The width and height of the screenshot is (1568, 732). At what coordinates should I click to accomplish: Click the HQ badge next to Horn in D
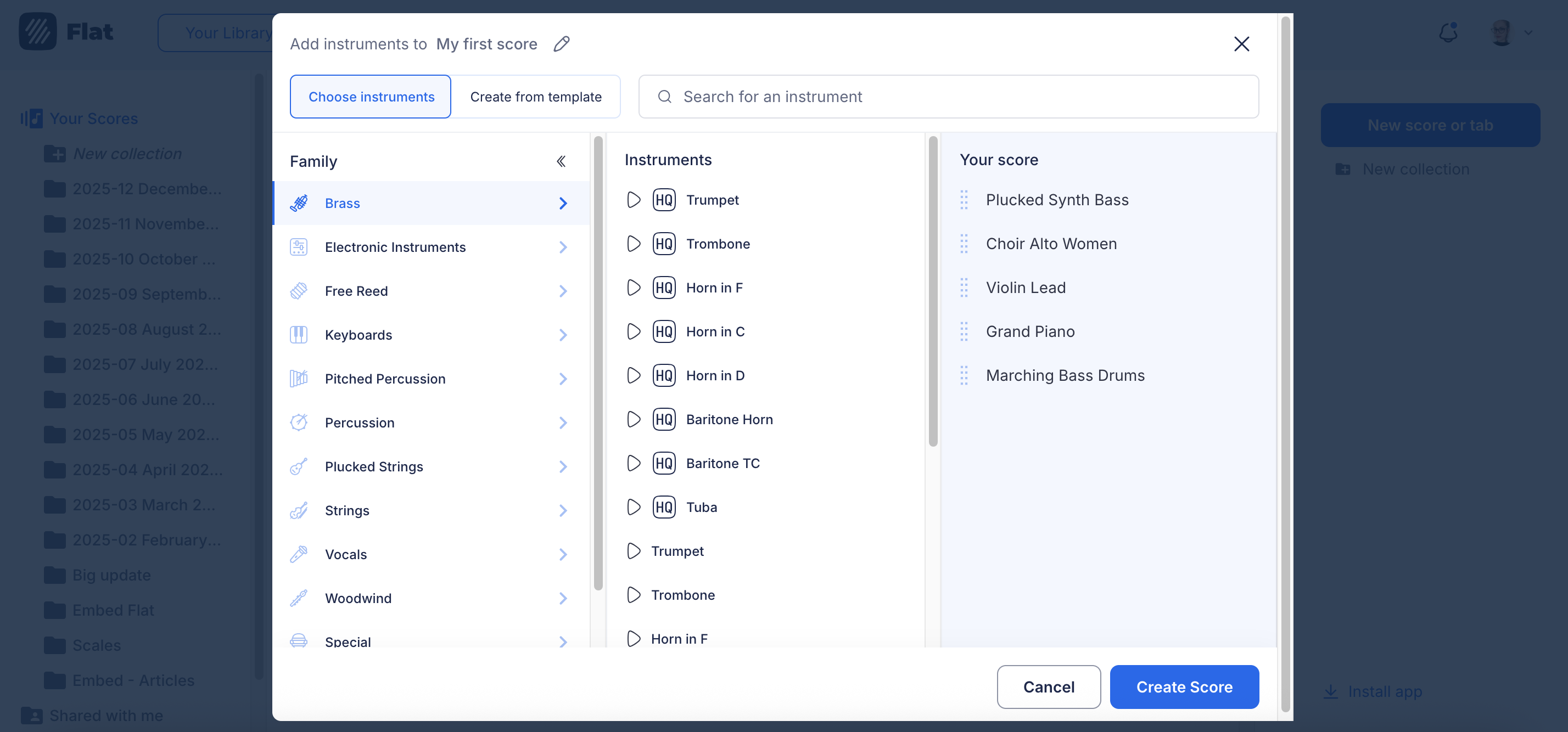663,375
